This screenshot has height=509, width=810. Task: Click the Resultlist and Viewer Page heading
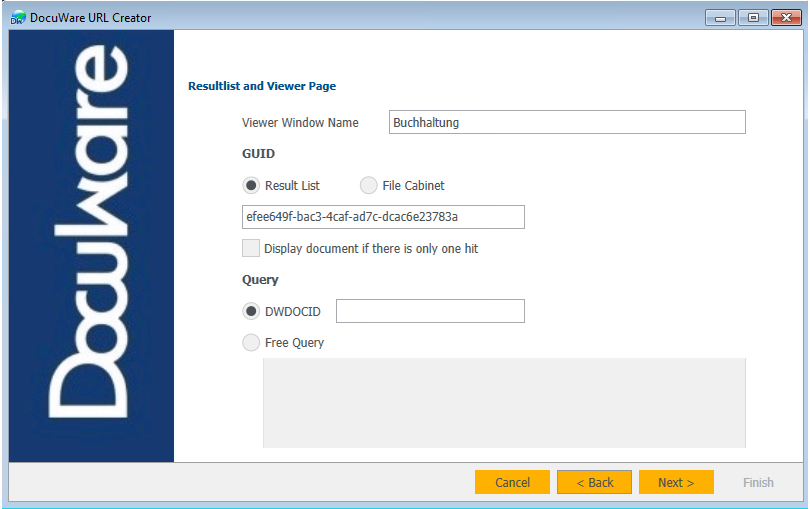262,86
